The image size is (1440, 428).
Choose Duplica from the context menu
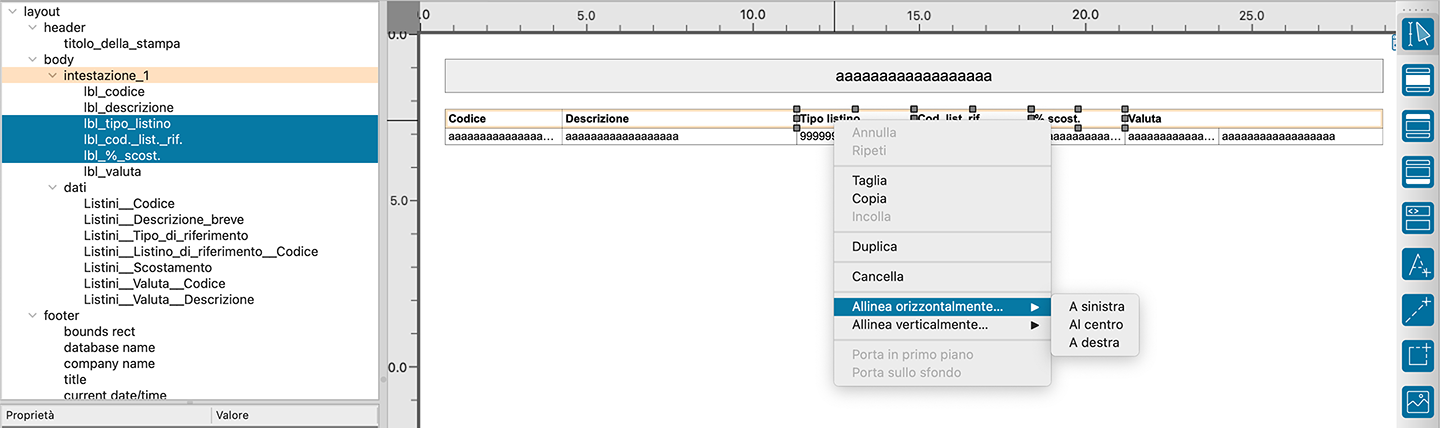tap(874, 247)
